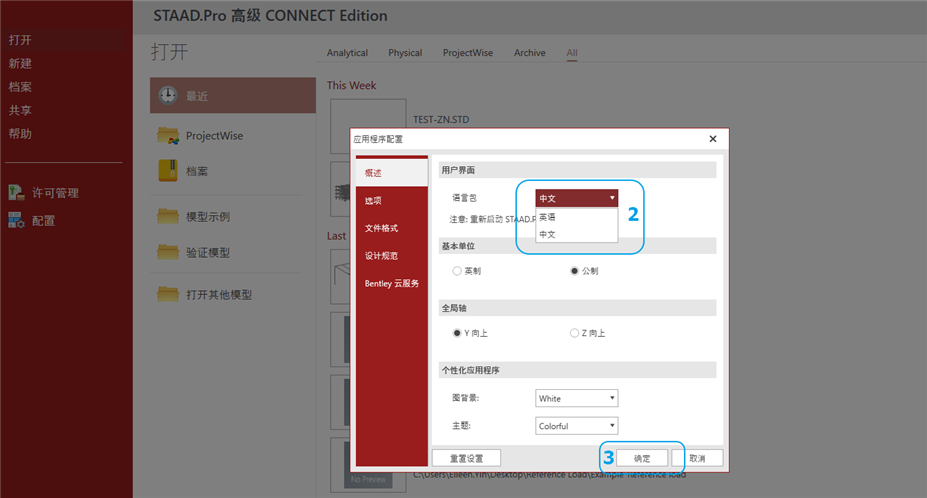Select the 验证模型 entry
This screenshot has width=927, height=498.
[x=232, y=253]
